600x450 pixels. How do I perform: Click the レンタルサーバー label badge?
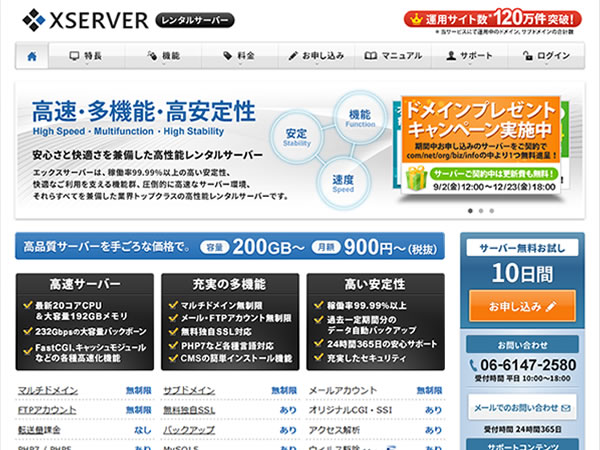click(195, 20)
